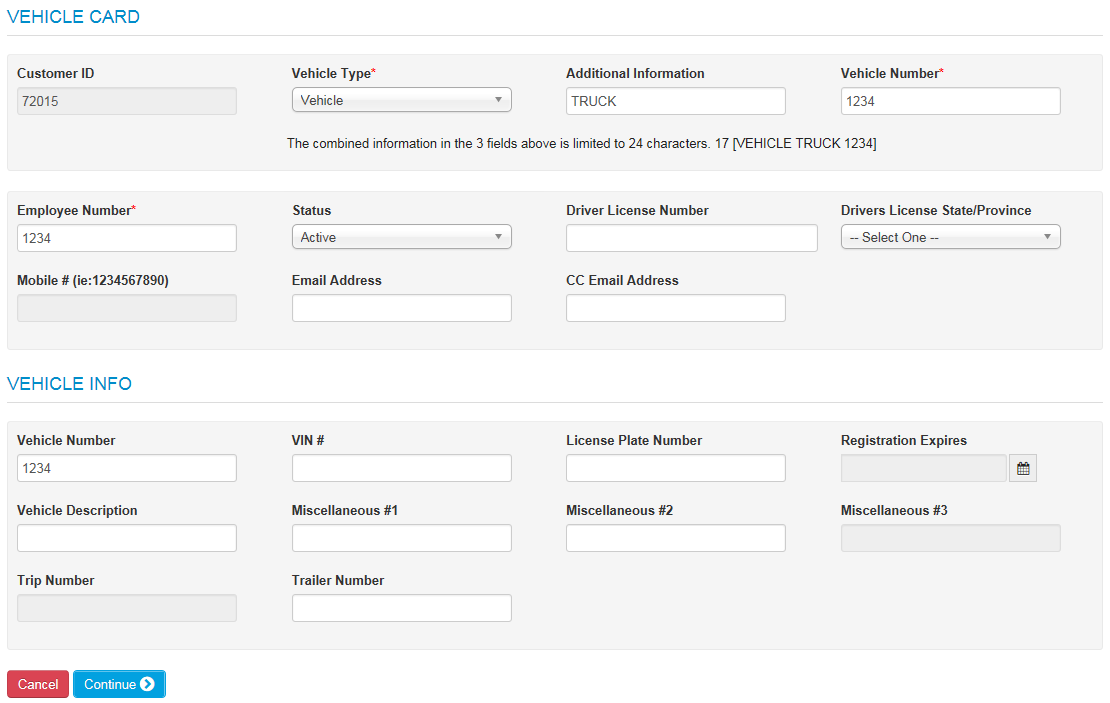The height and width of the screenshot is (703, 1110).
Task: Click the Driver License Number field
Action: [691, 237]
